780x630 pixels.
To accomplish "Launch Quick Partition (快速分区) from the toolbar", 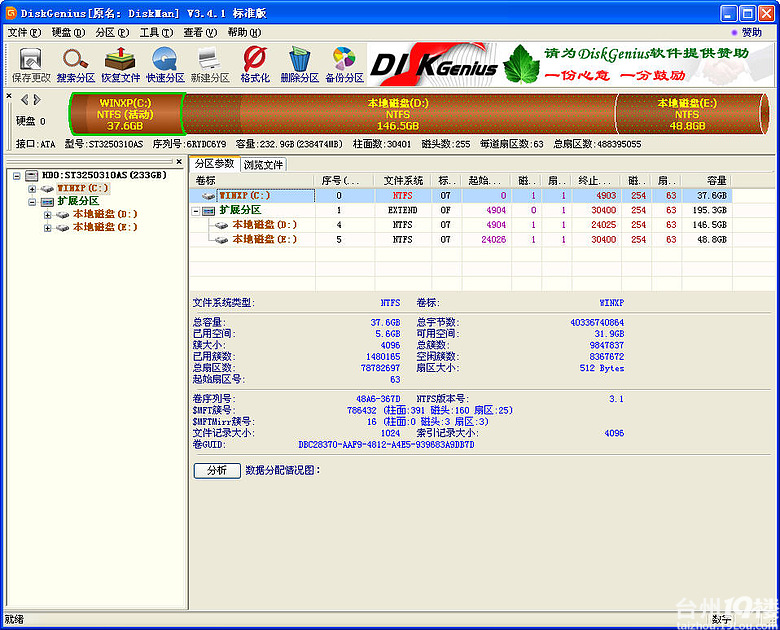I will (x=165, y=64).
